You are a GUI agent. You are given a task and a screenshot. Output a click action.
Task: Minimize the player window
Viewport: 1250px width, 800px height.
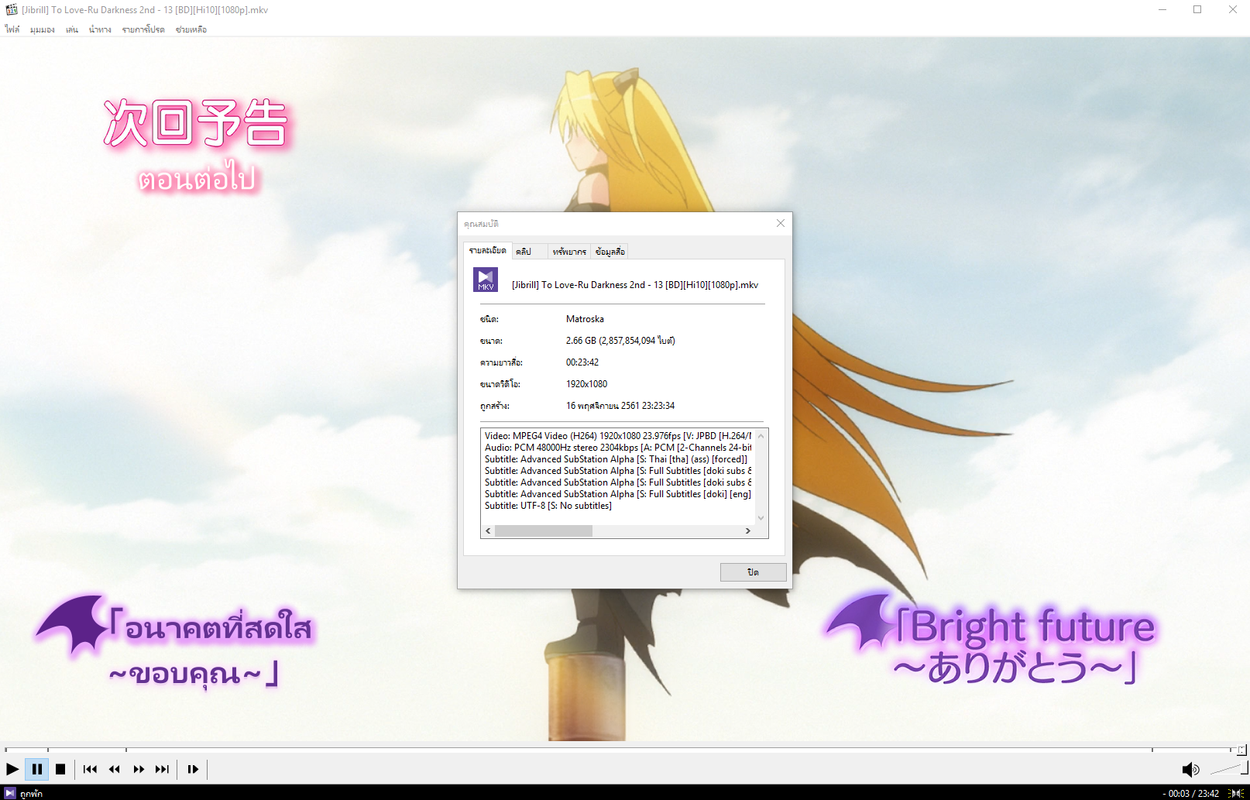coord(1162,9)
